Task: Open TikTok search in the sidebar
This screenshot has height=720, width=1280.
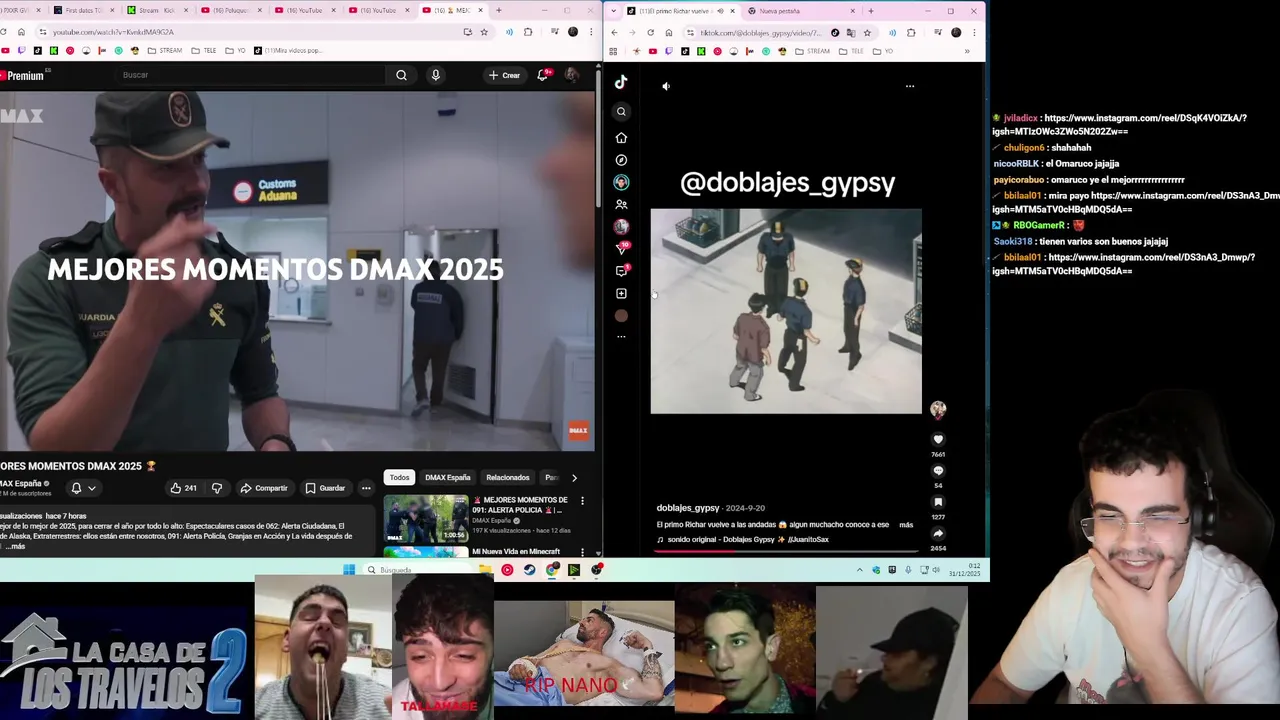Action: (x=621, y=112)
